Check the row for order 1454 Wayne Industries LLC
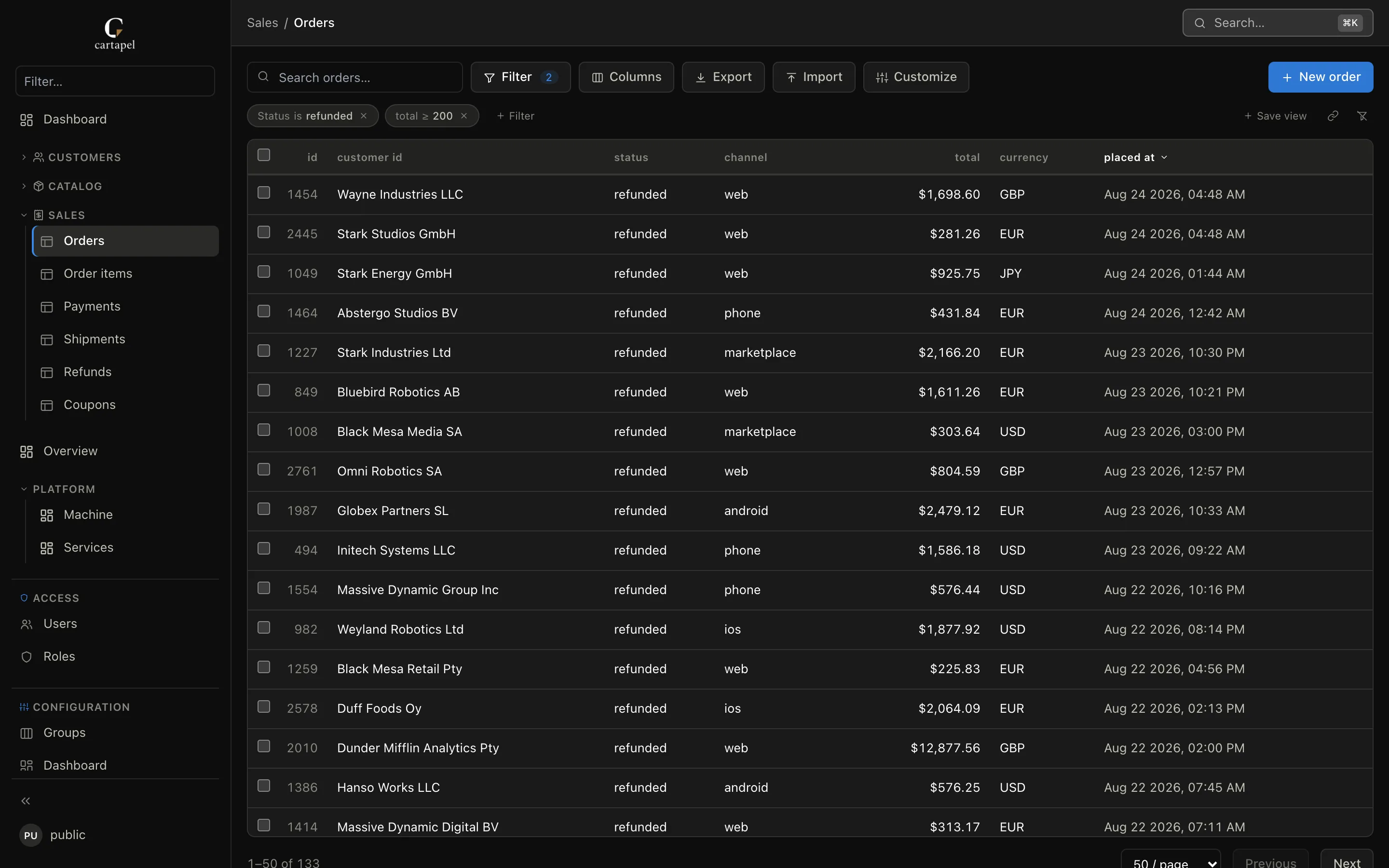Image resolution: width=1389 pixels, height=868 pixels. [264, 192]
